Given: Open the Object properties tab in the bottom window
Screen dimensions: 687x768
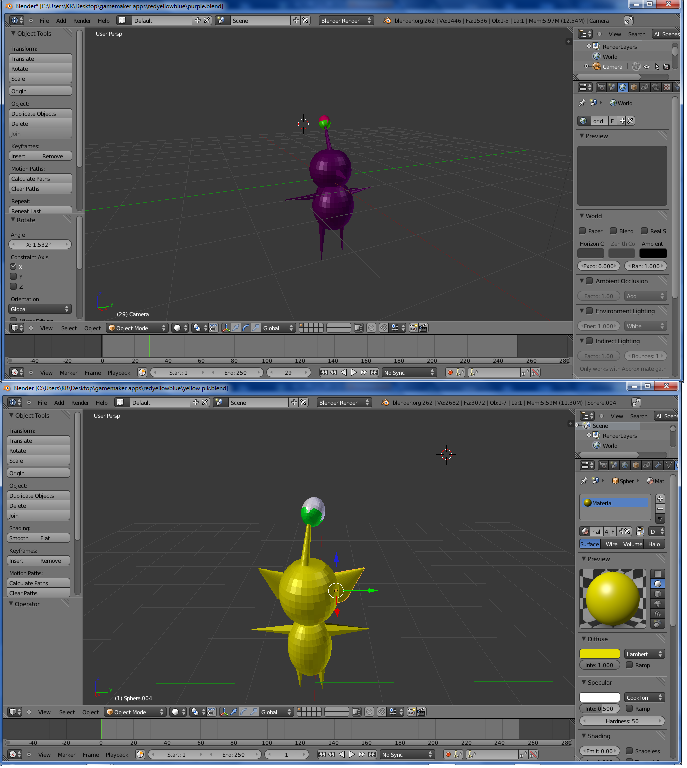Looking at the screenshot, I should point(636,465).
